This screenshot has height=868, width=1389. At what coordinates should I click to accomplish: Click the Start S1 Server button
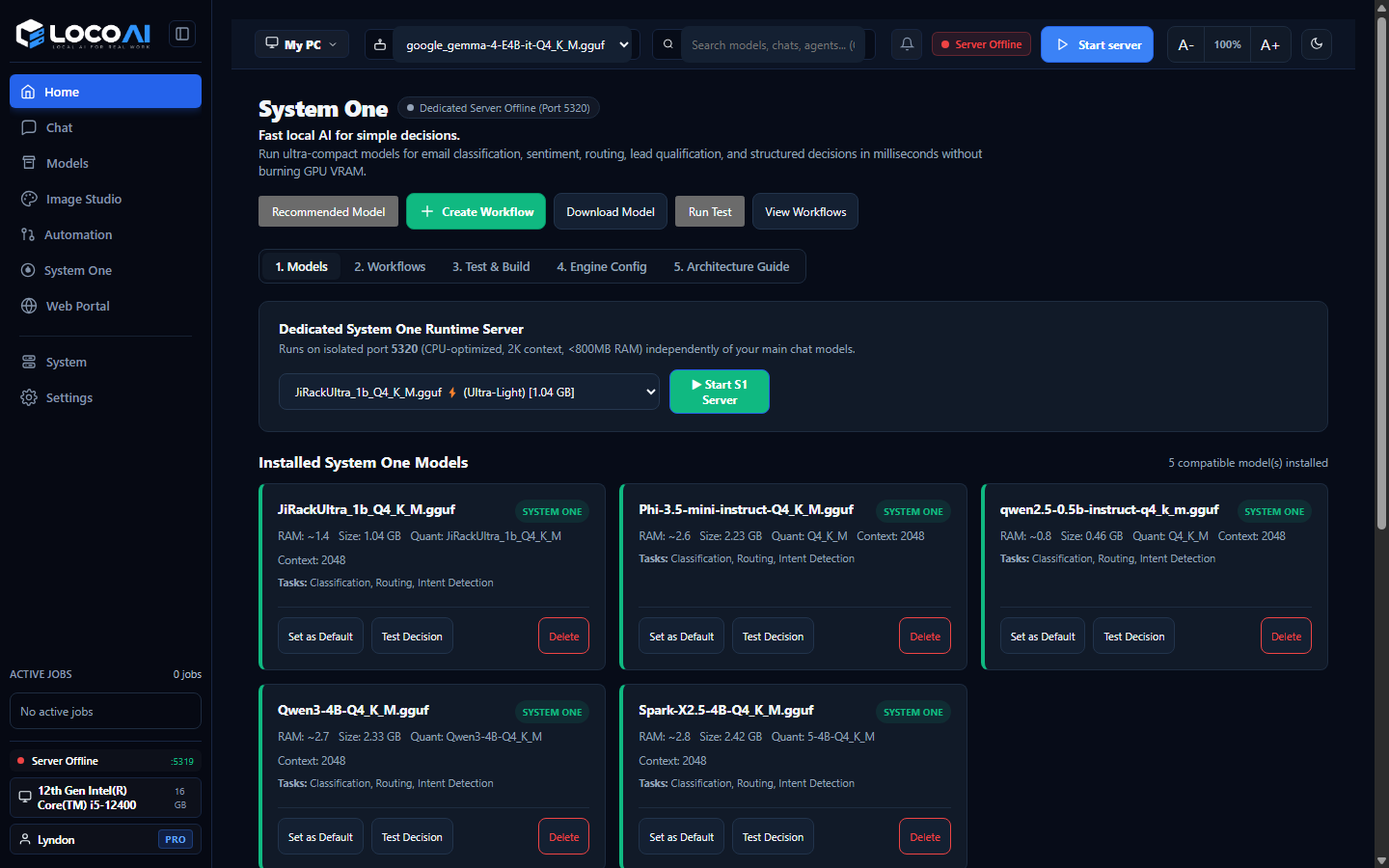click(720, 392)
